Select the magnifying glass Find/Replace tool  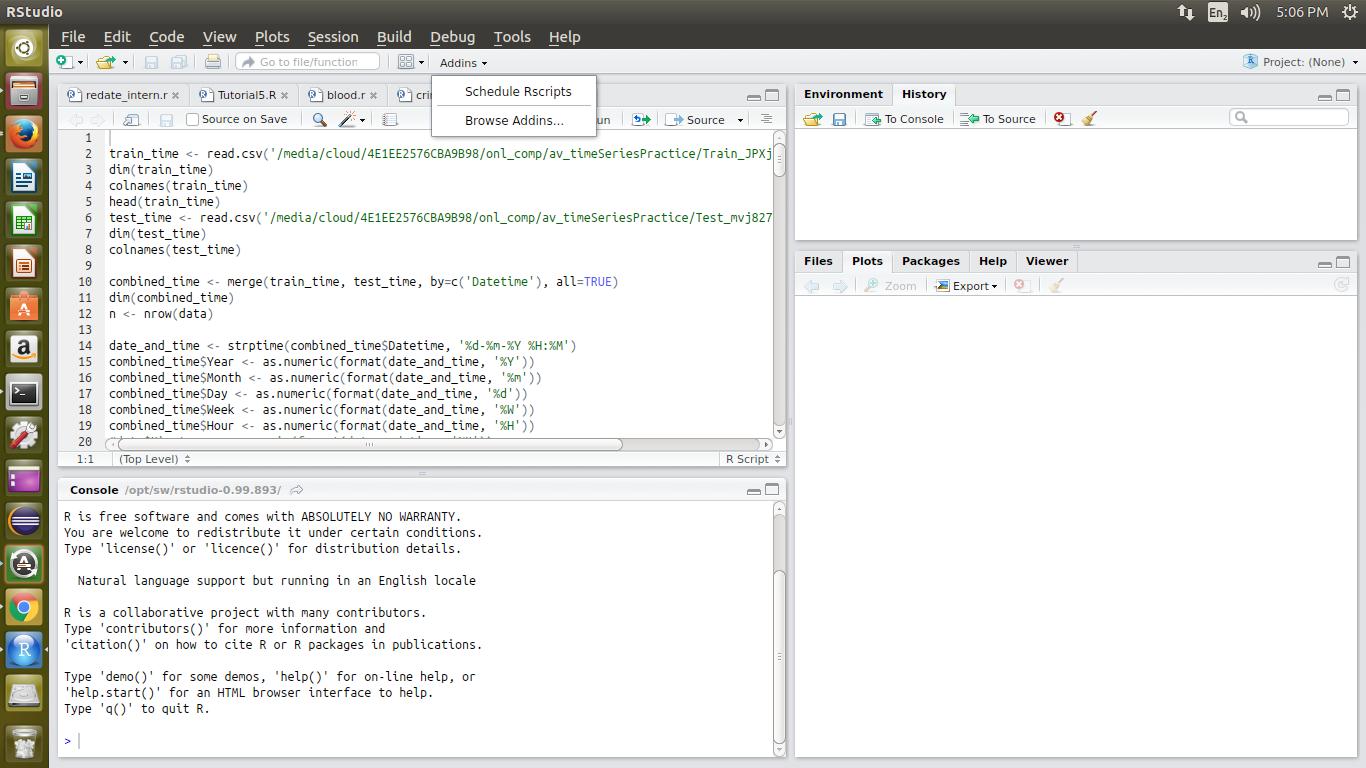click(319, 118)
